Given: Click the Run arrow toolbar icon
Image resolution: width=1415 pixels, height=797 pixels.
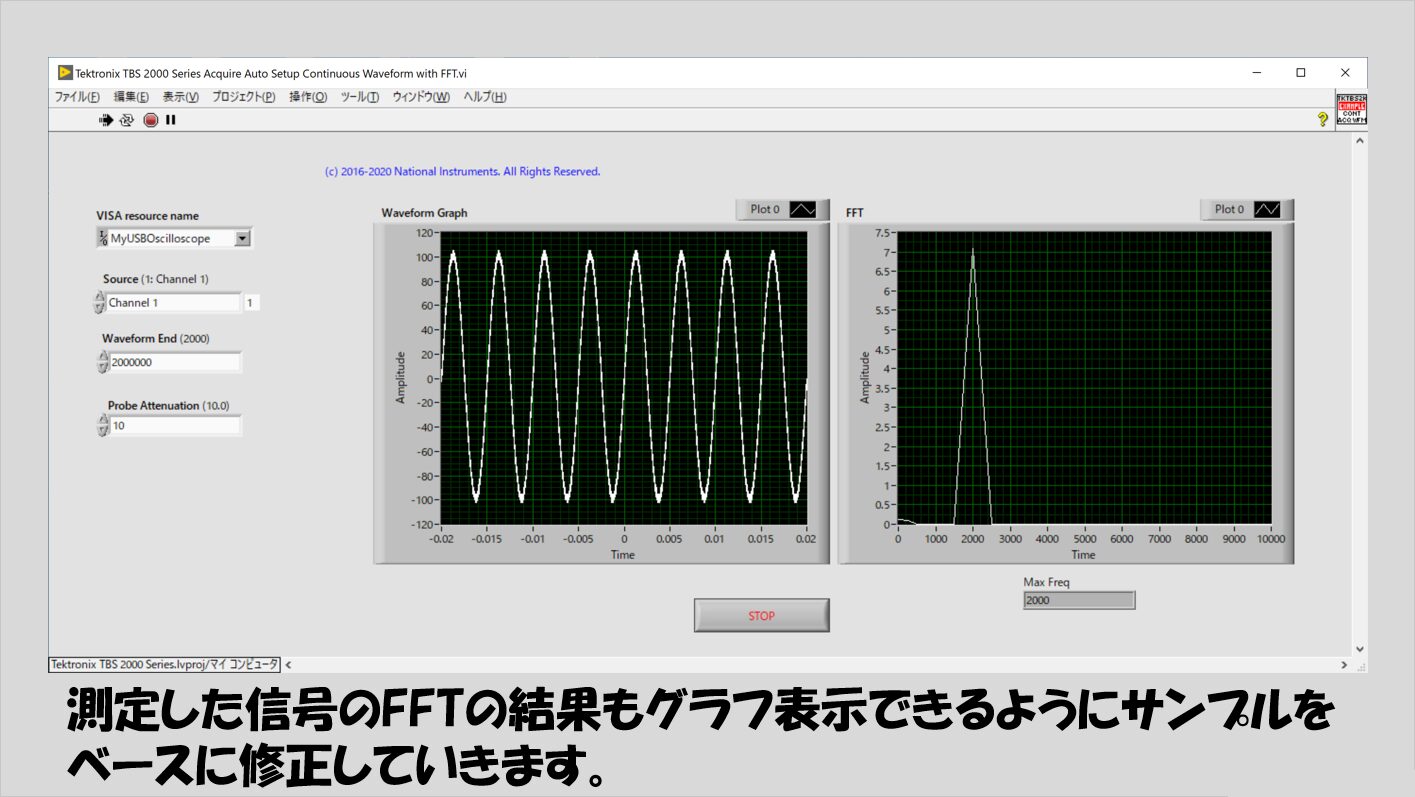Looking at the screenshot, I should click(x=106, y=120).
